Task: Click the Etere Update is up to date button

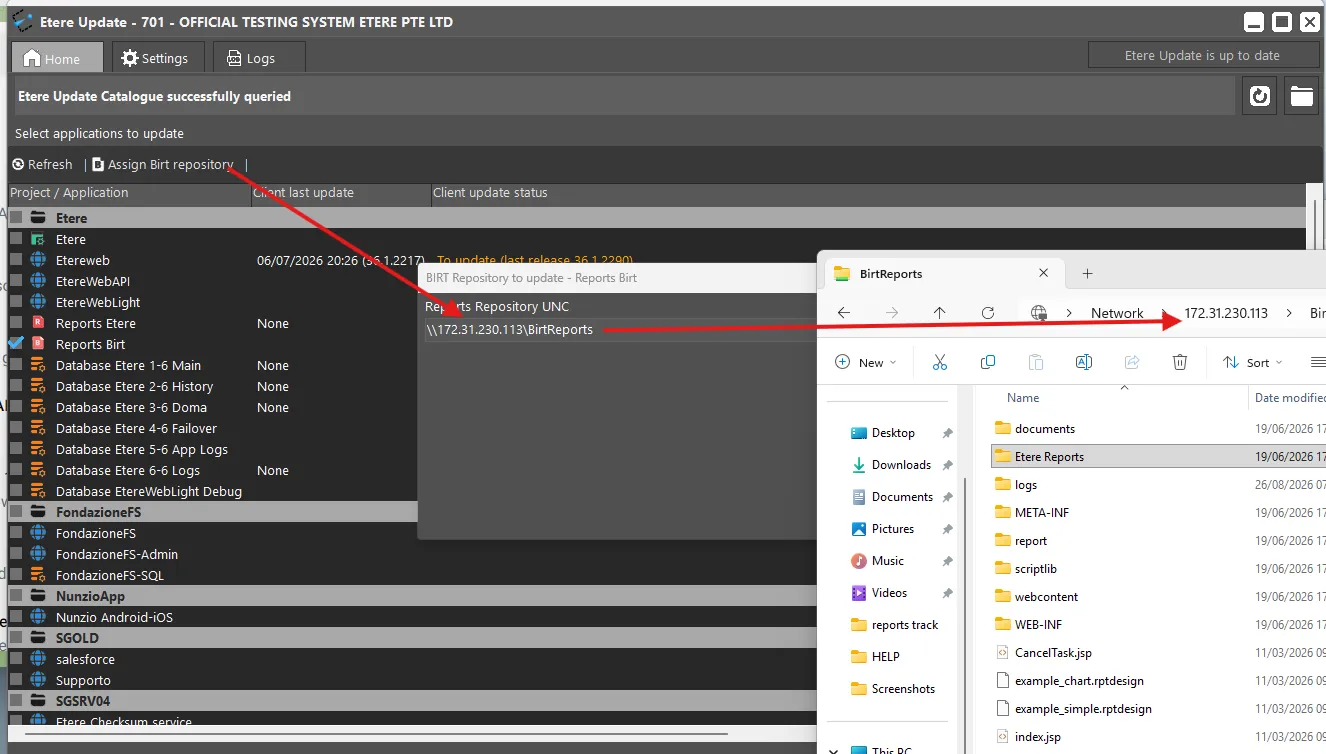Action: pyautogui.click(x=1201, y=56)
